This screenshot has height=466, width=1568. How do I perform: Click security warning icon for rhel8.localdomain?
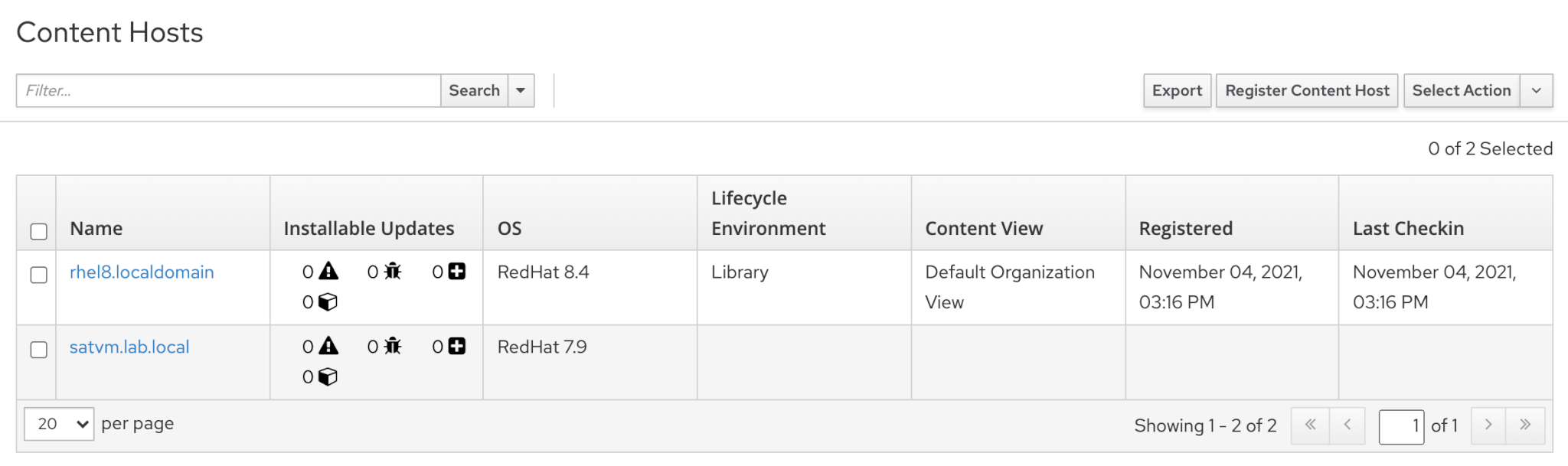click(x=328, y=272)
